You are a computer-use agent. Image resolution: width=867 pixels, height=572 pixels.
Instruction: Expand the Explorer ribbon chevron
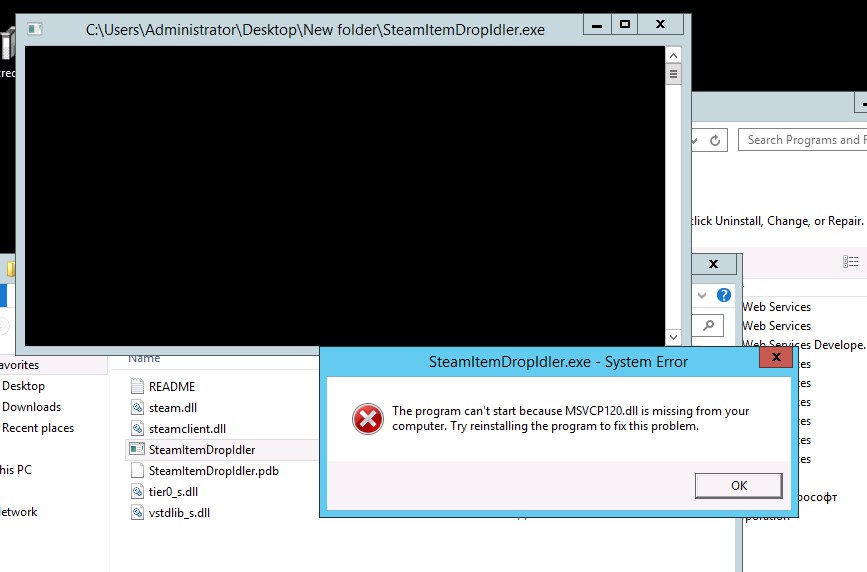[x=702, y=295]
